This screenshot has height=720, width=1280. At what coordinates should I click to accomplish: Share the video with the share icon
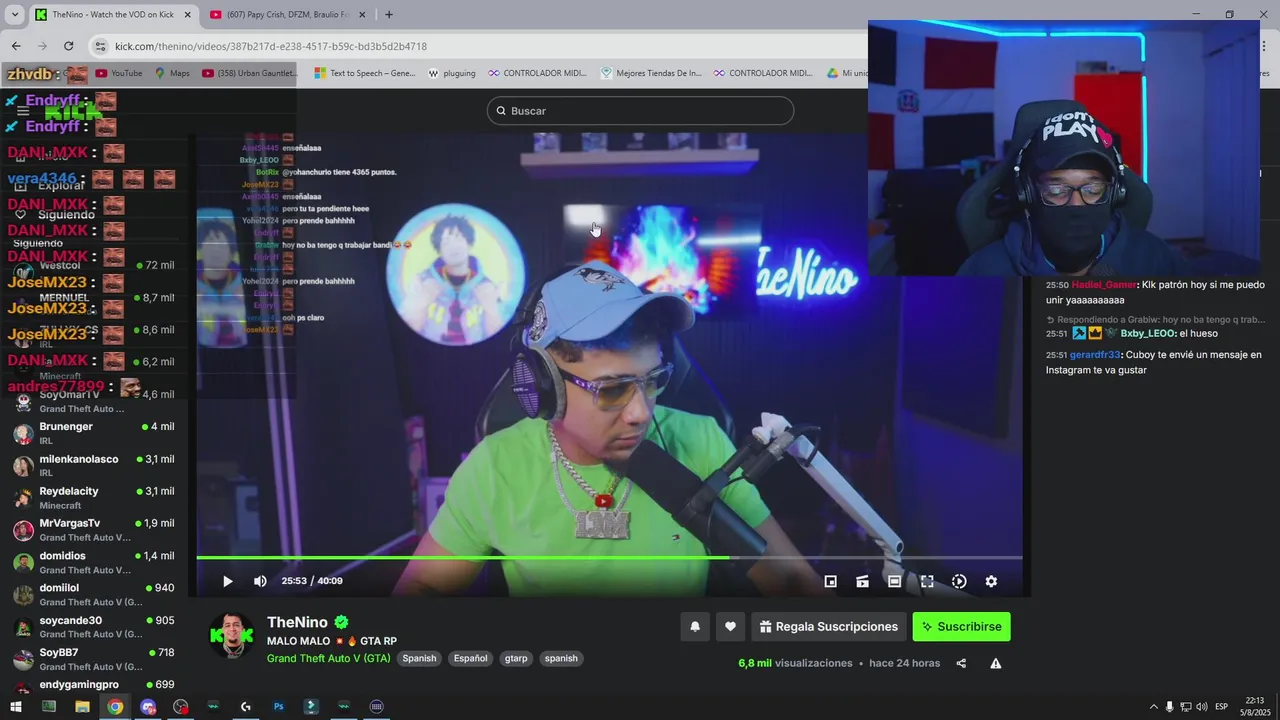(961, 663)
